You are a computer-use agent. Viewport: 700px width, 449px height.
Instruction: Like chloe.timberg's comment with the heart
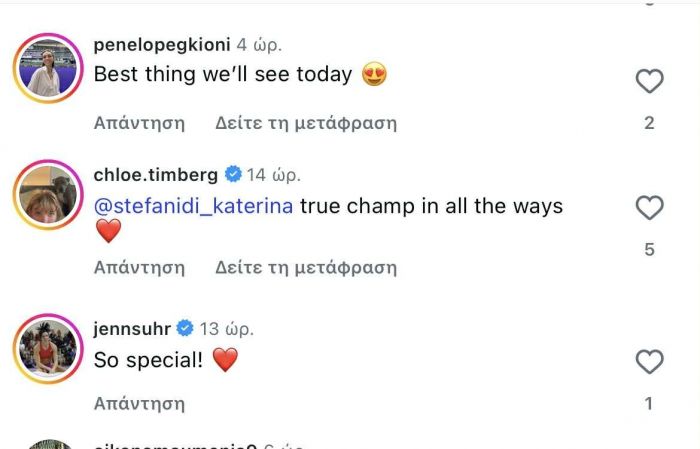tap(649, 208)
